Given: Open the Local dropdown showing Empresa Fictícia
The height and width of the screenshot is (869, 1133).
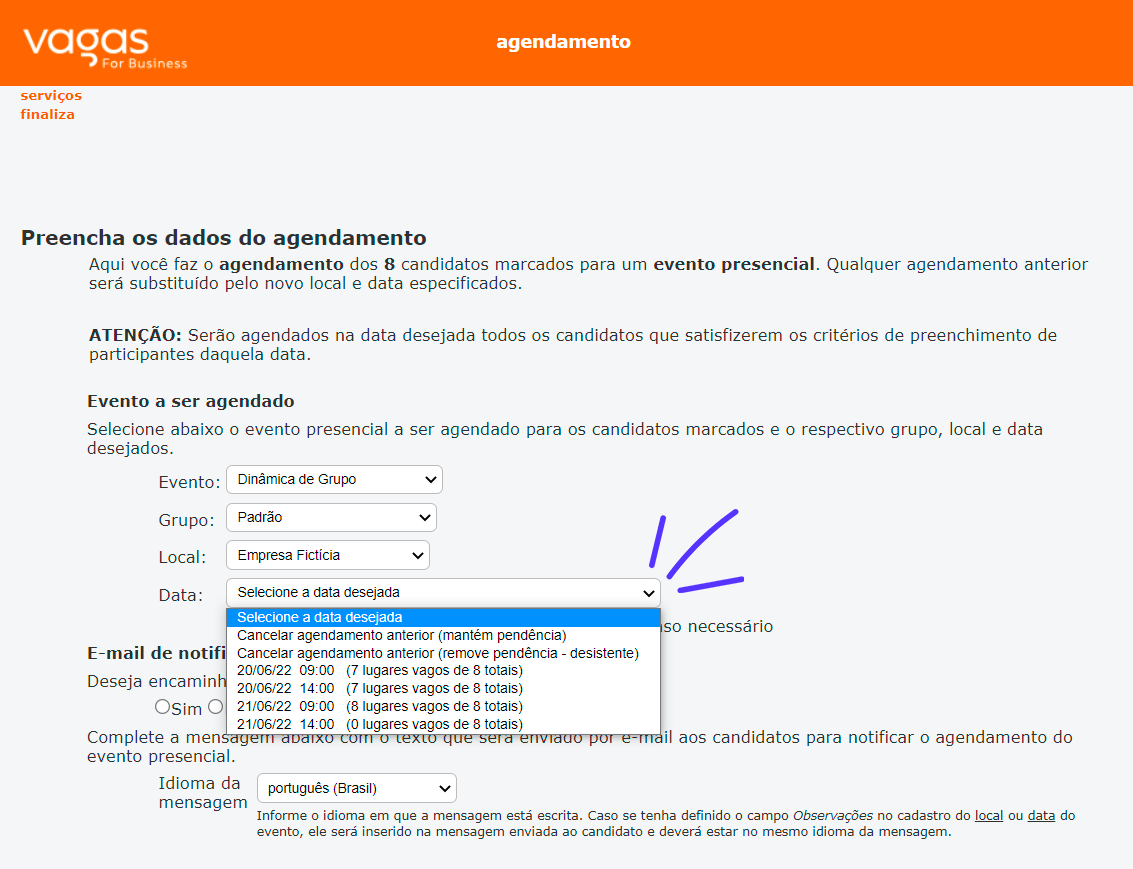Looking at the screenshot, I should click(x=327, y=555).
